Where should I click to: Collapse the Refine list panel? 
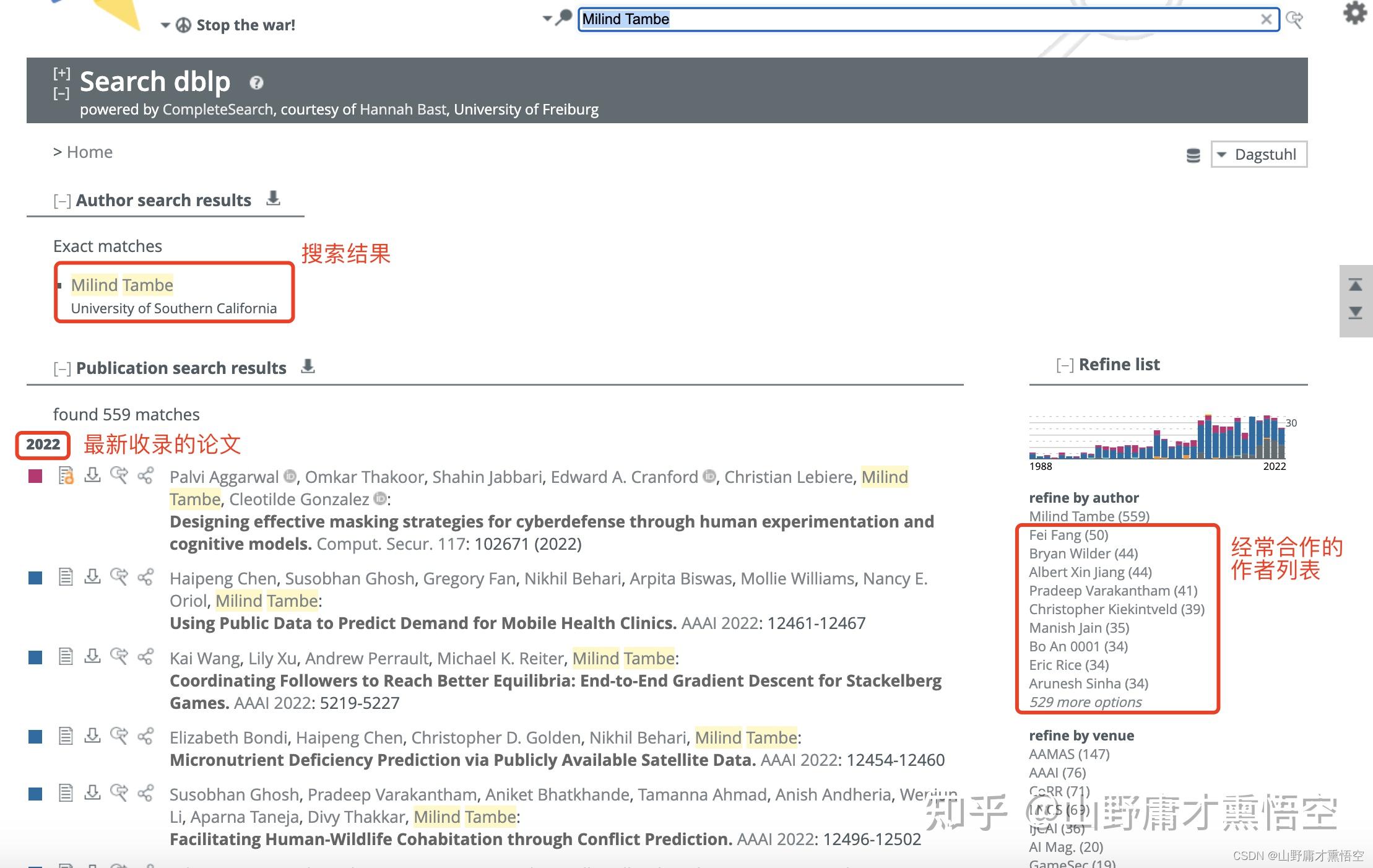[1064, 365]
